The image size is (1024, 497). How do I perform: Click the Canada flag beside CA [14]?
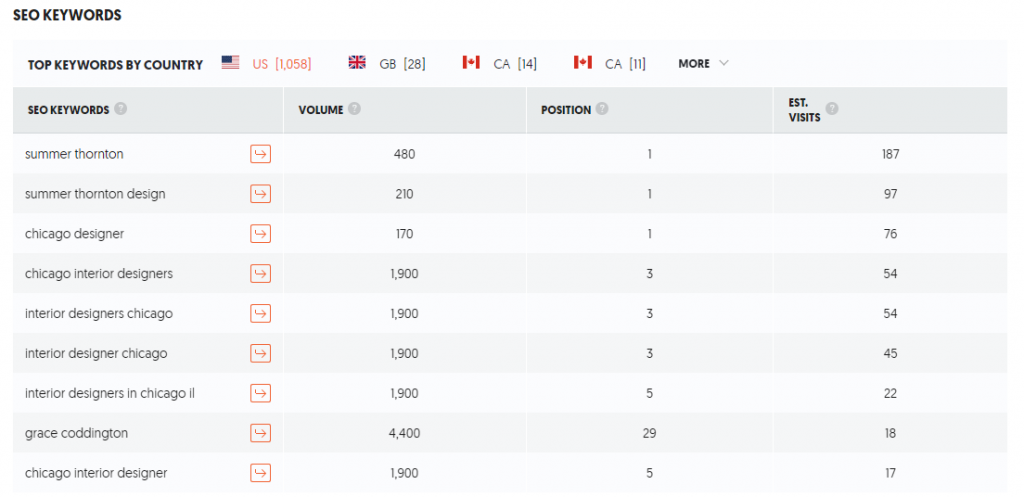coord(471,63)
